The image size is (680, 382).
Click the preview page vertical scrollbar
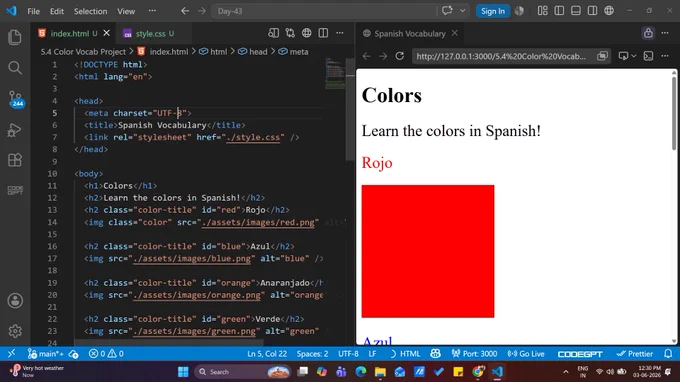click(673, 113)
